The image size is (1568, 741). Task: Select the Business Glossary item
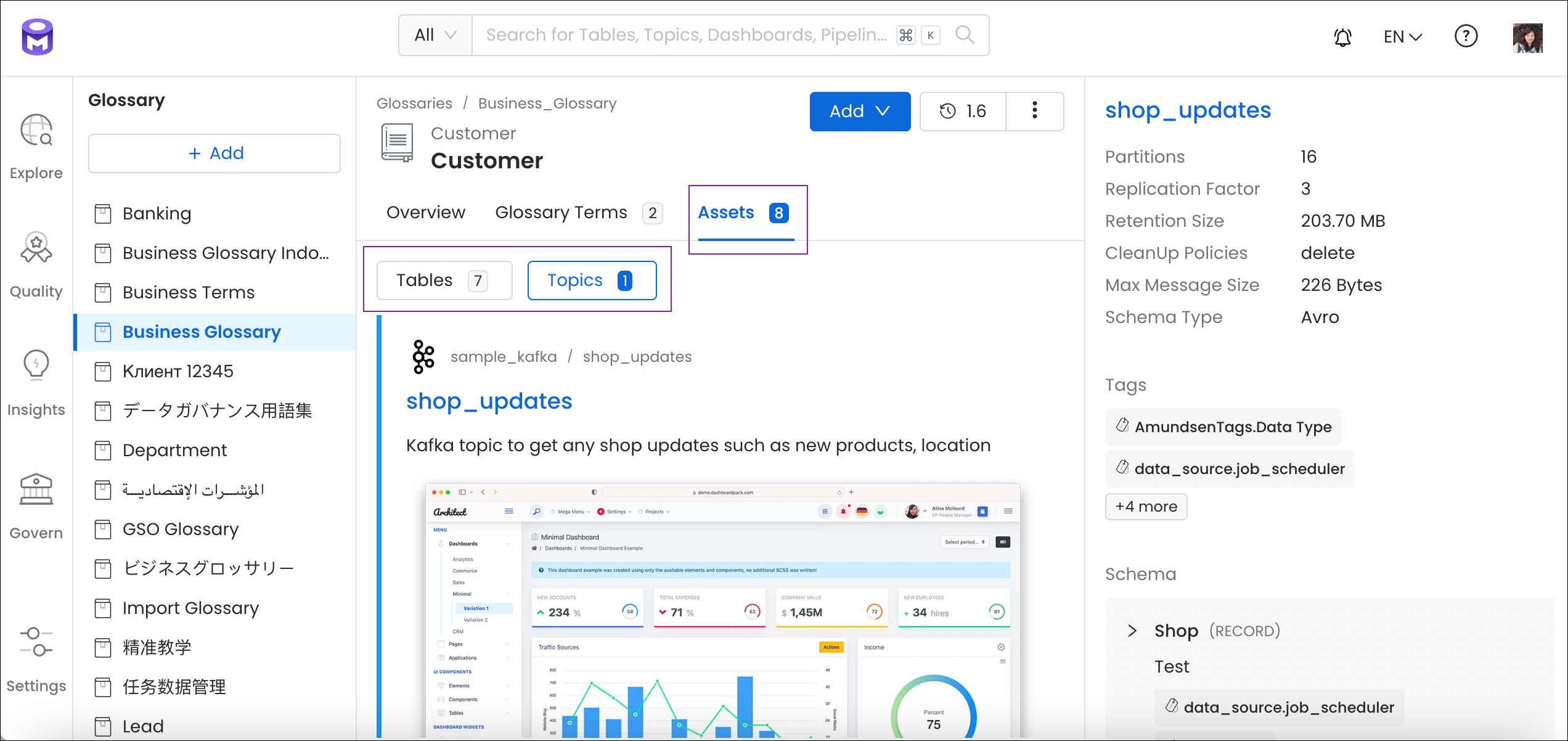(x=214, y=332)
